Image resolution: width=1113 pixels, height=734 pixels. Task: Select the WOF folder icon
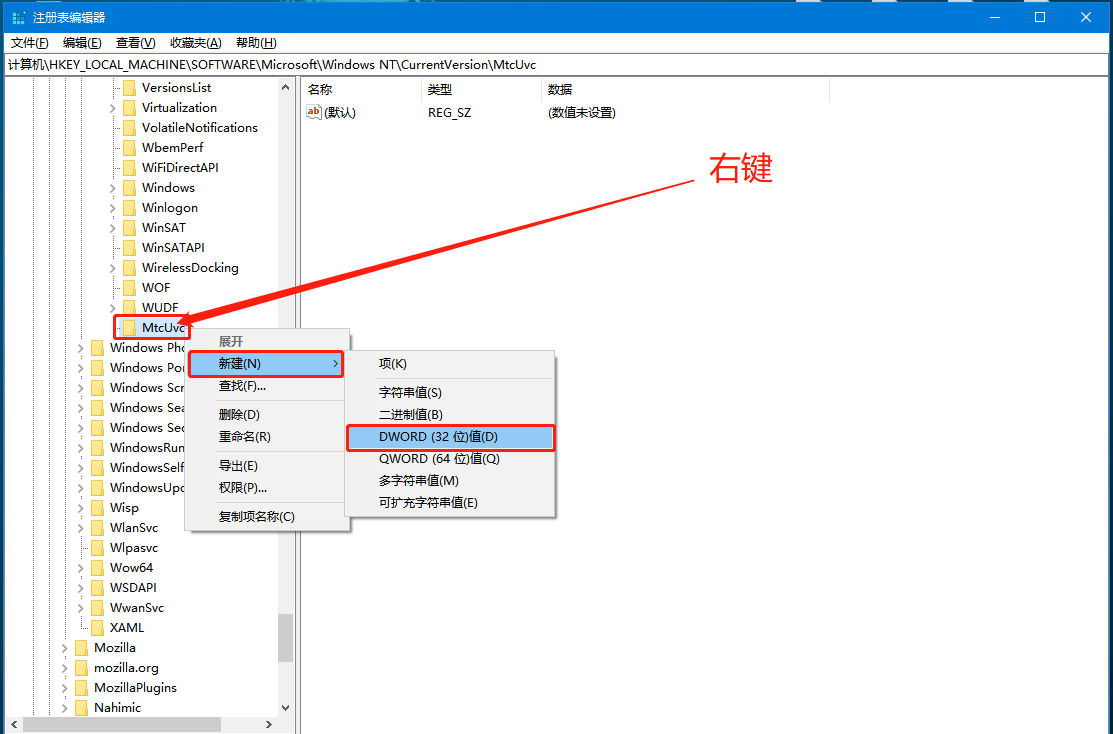129,287
